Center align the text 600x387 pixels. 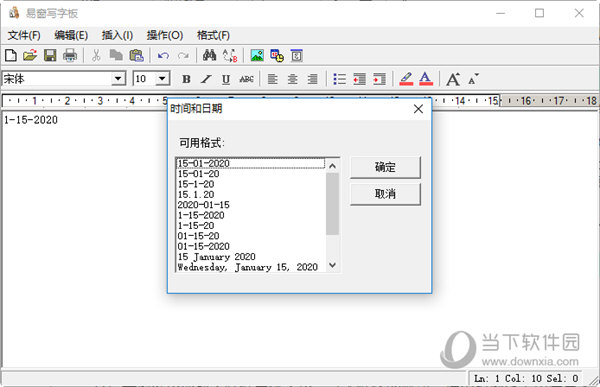pos(293,79)
